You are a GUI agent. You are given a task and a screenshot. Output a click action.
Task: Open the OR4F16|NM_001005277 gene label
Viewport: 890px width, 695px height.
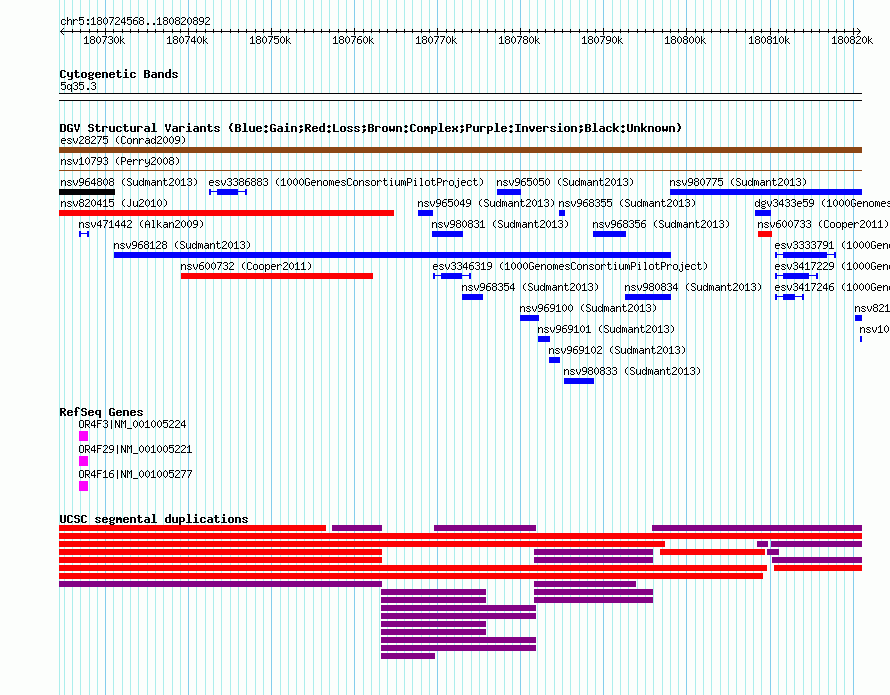coord(135,474)
